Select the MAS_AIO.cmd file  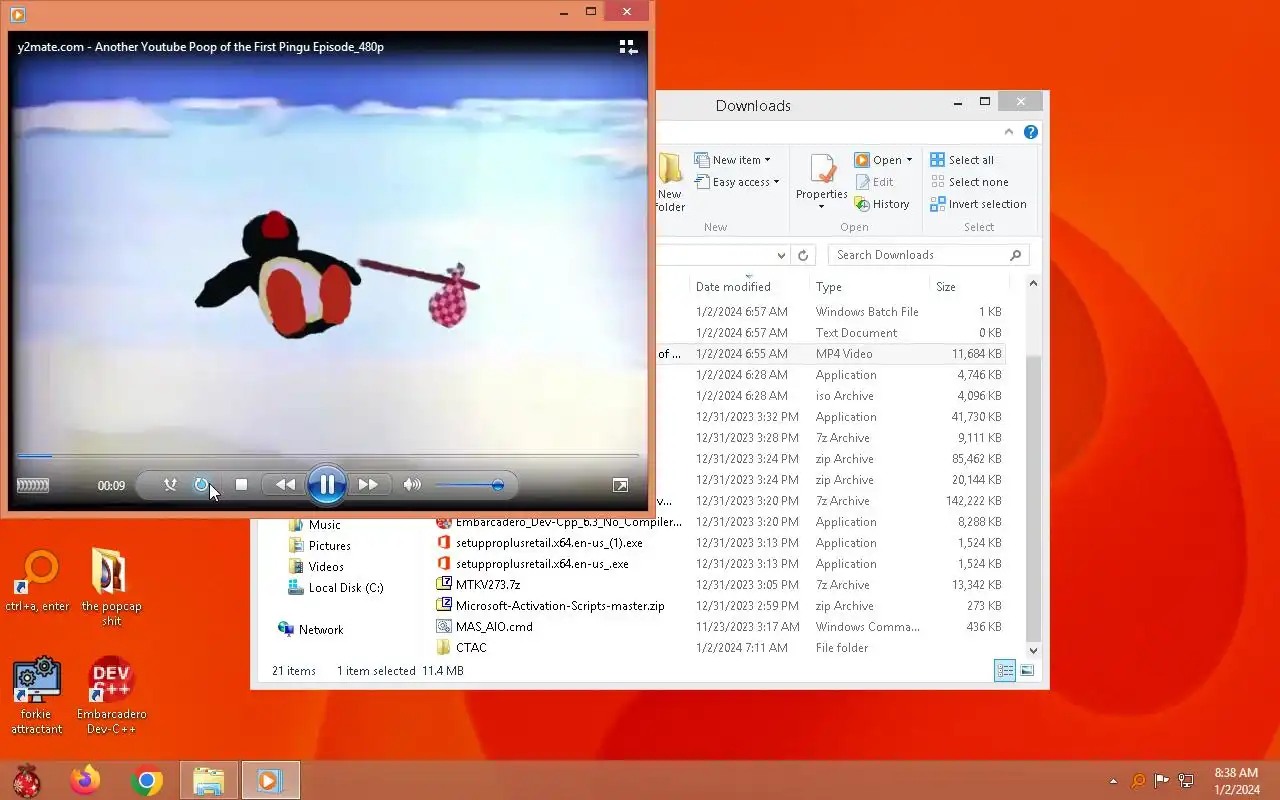[x=485, y=627]
